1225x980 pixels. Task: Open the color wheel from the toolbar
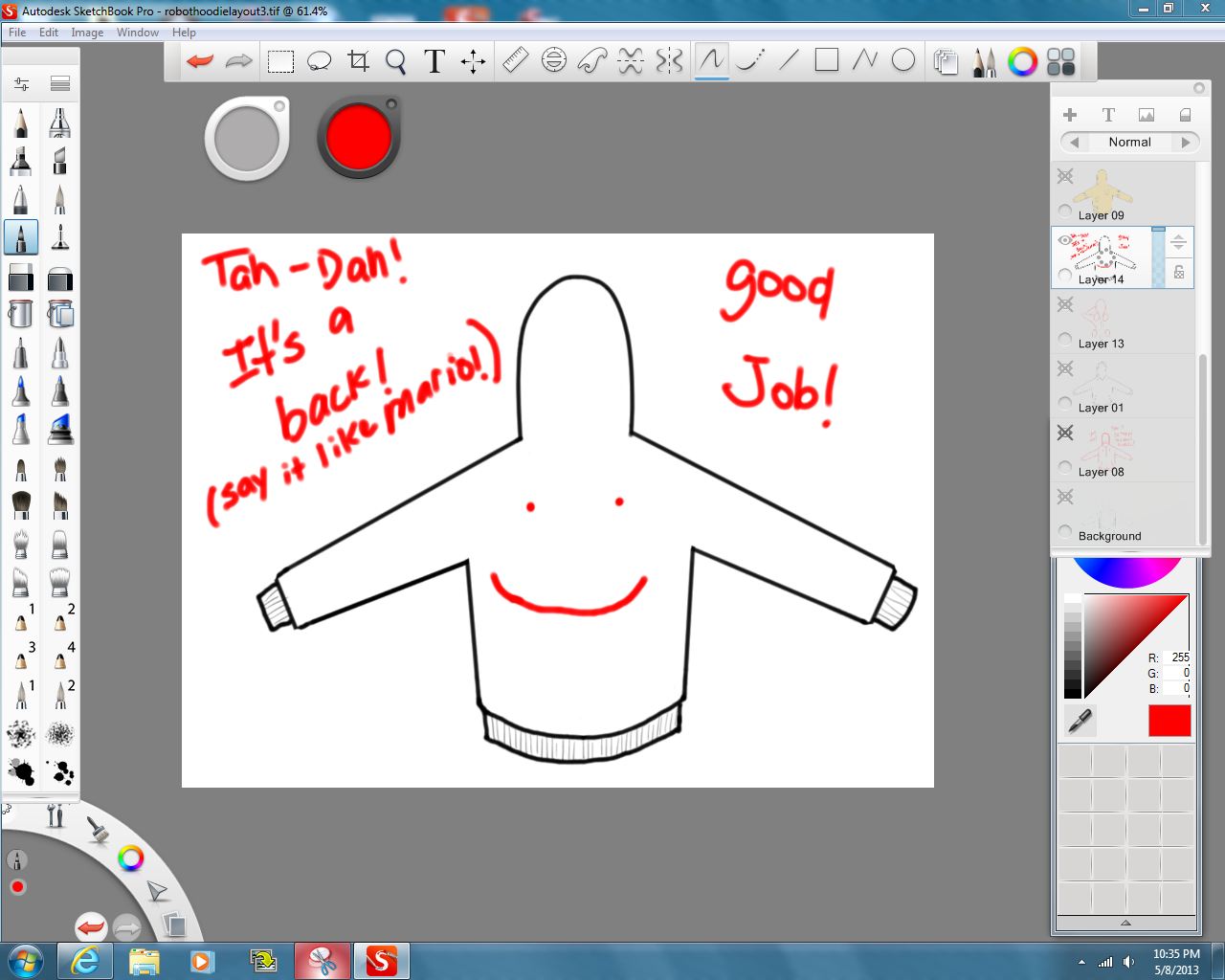(x=1022, y=61)
